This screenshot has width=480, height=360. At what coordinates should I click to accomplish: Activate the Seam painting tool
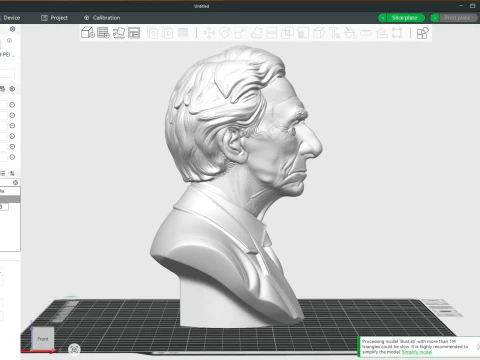click(x=319, y=33)
